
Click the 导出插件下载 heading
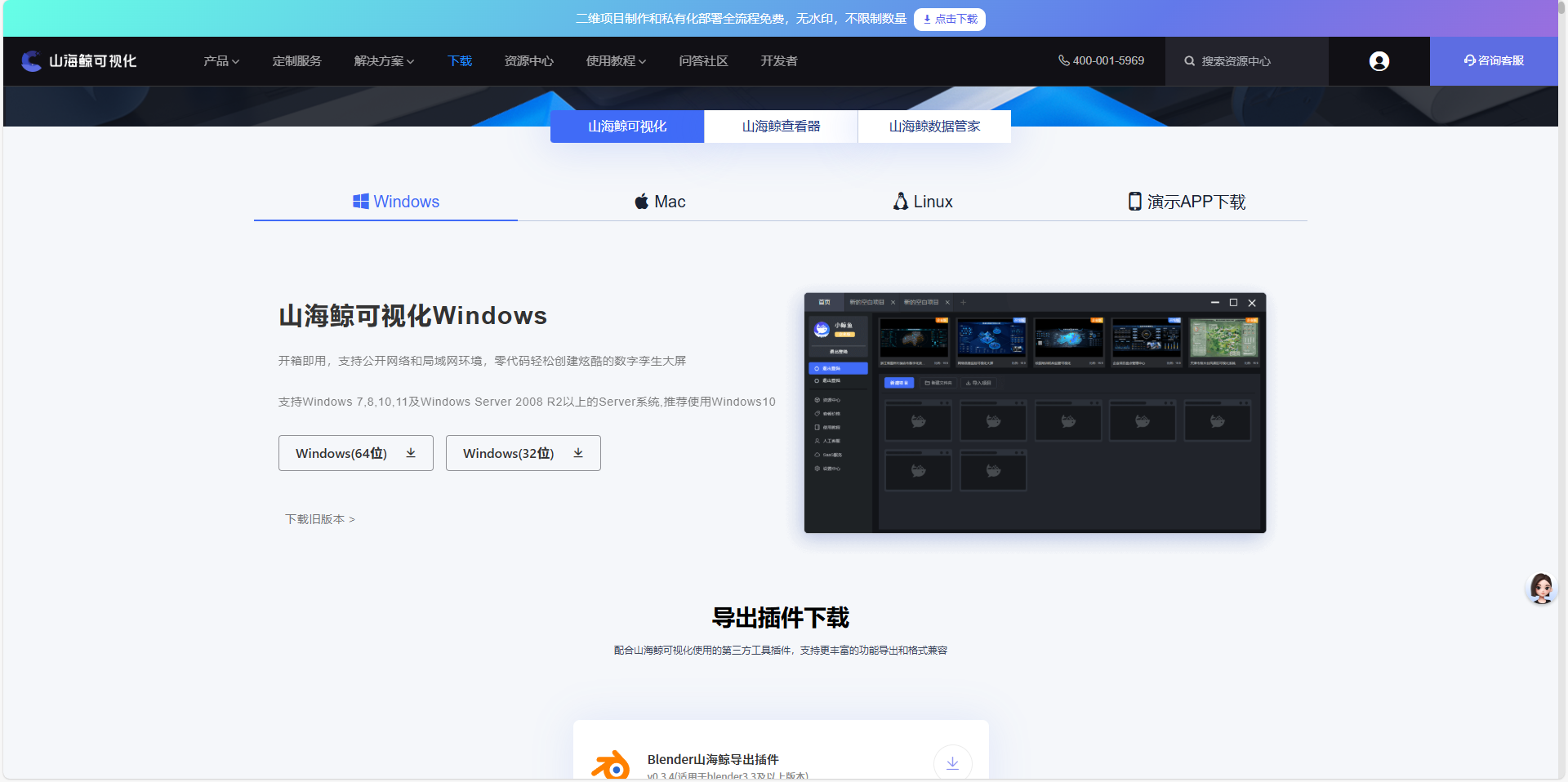(781, 618)
